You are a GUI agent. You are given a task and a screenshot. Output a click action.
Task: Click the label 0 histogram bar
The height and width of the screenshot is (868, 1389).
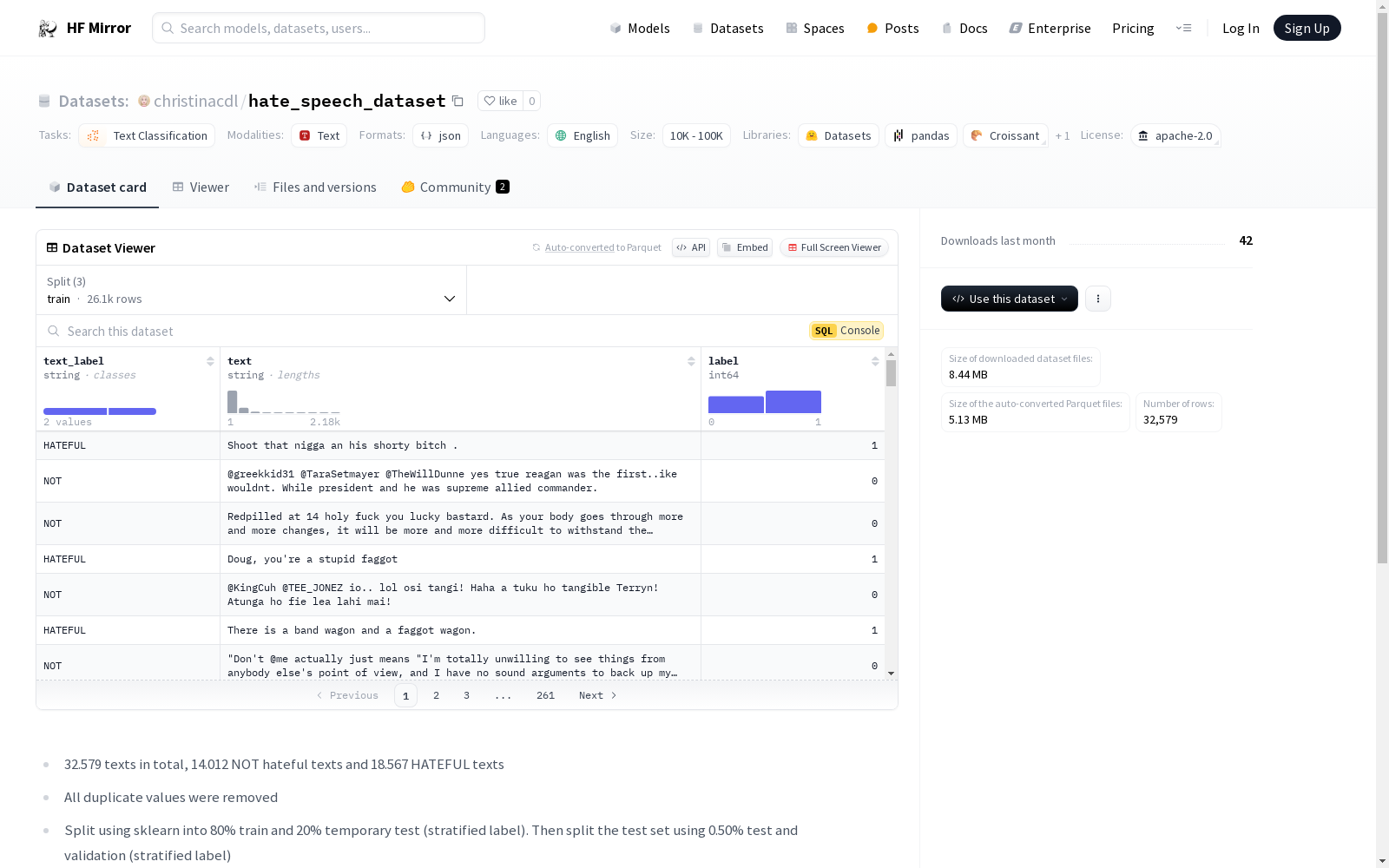[736, 404]
